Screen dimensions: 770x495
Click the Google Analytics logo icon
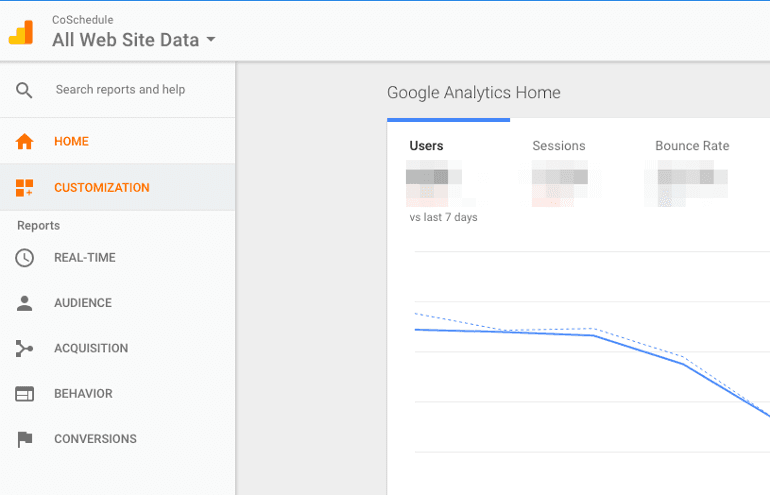tap(21, 32)
